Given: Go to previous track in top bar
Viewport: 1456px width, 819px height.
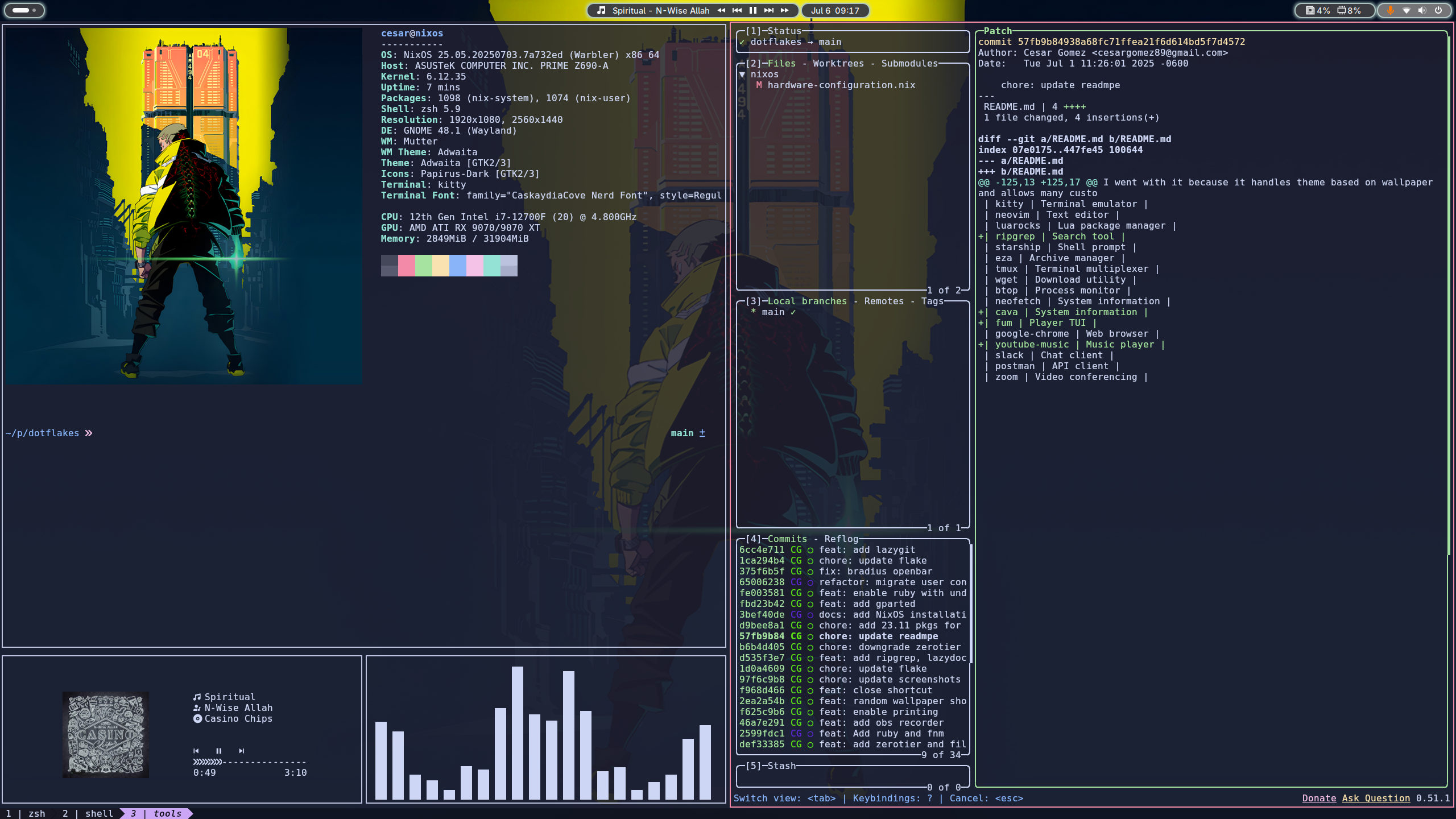Looking at the screenshot, I should click(x=737, y=10).
